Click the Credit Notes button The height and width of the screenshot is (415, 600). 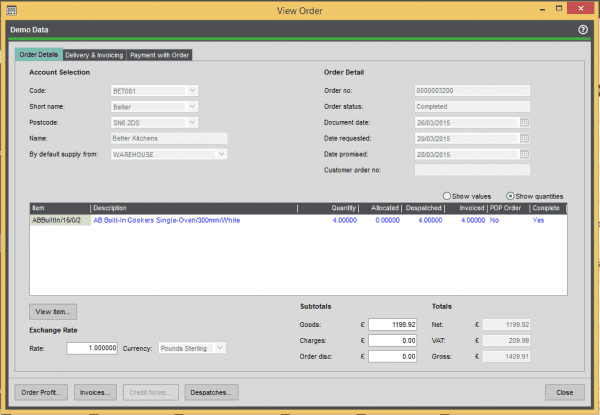[x=150, y=392]
